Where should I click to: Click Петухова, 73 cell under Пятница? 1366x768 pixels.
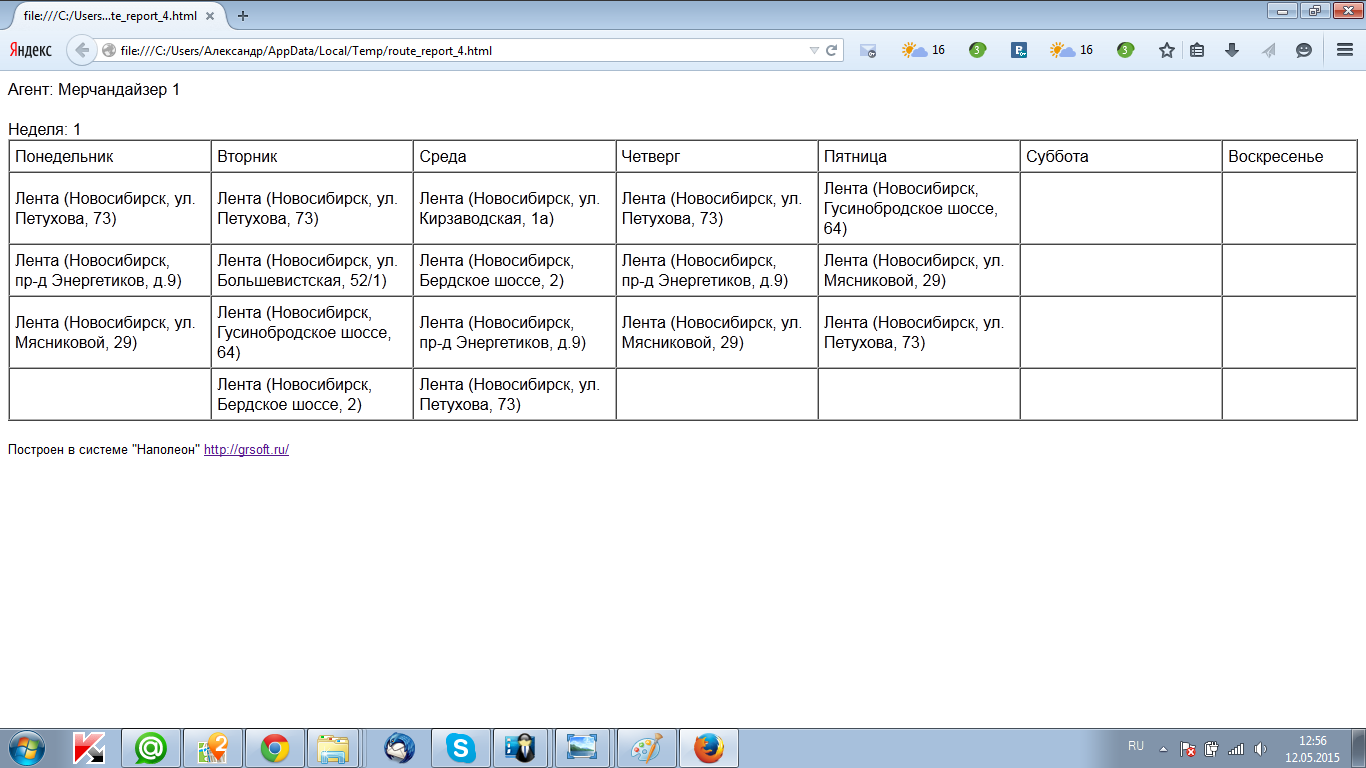[x=918, y=332]
